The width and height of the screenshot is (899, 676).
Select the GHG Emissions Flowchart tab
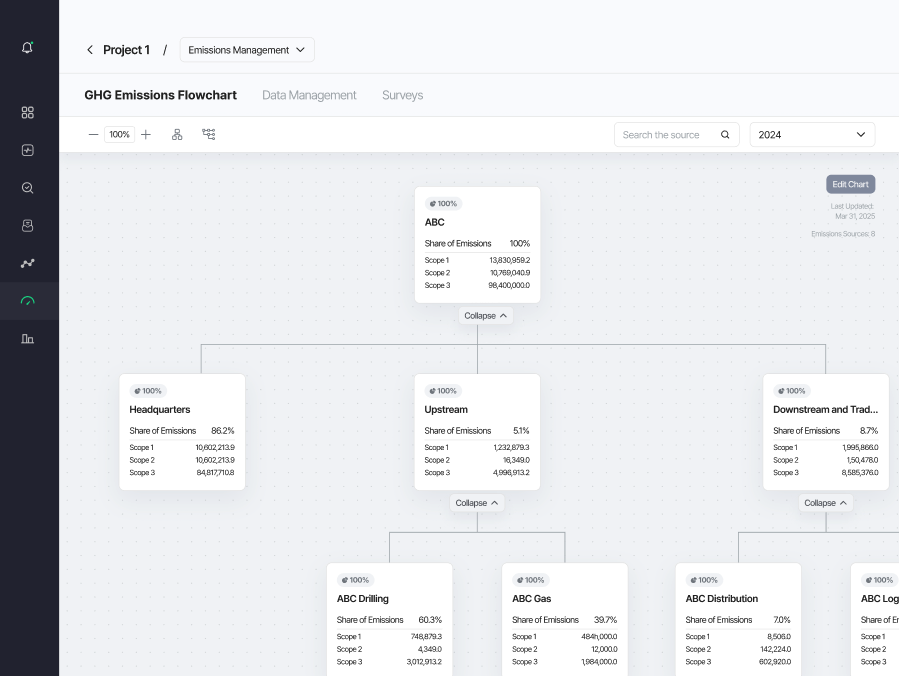161,95
